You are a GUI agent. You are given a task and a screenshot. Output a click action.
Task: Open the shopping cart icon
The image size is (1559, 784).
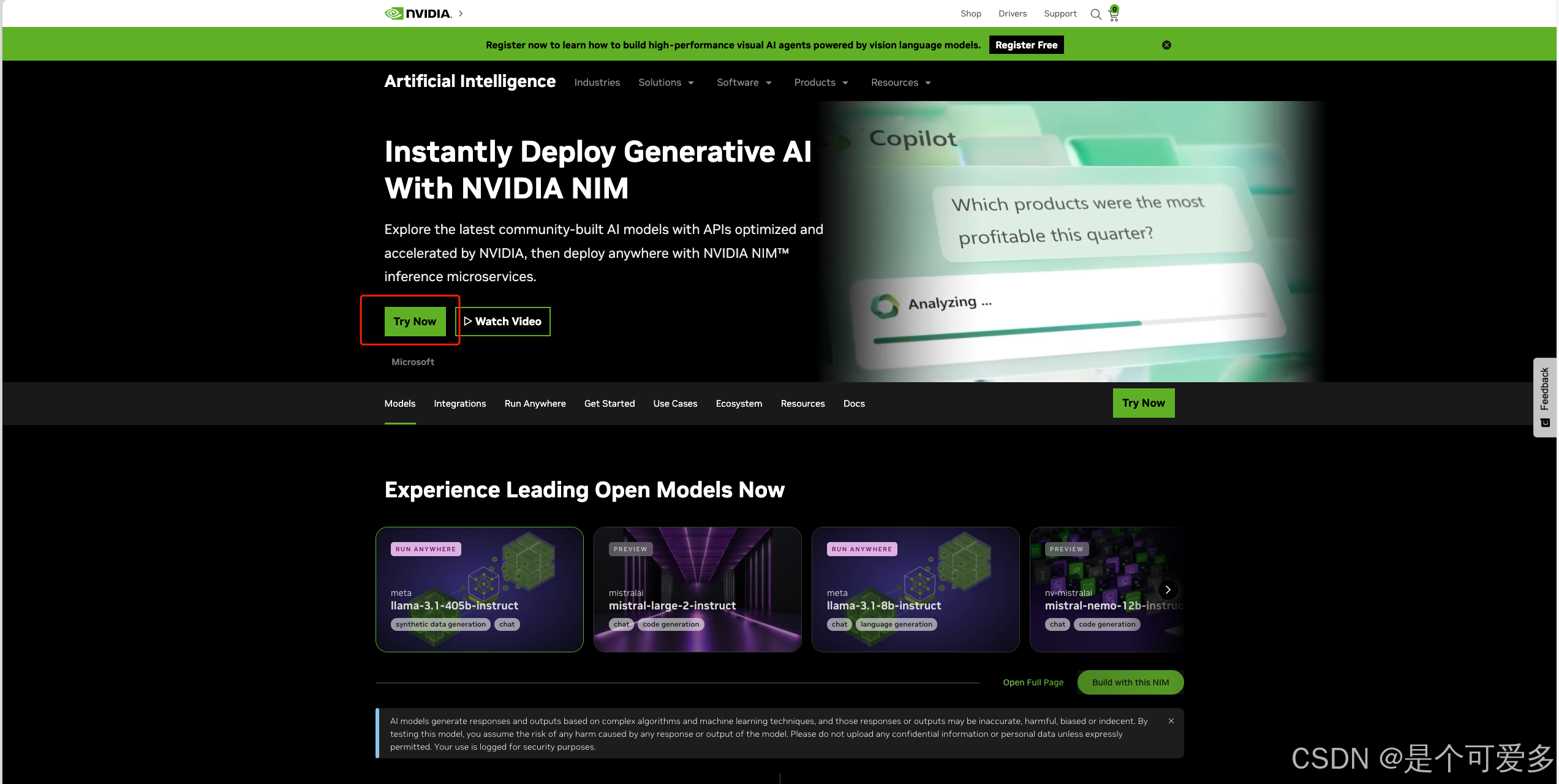[x=1114, y=14]
